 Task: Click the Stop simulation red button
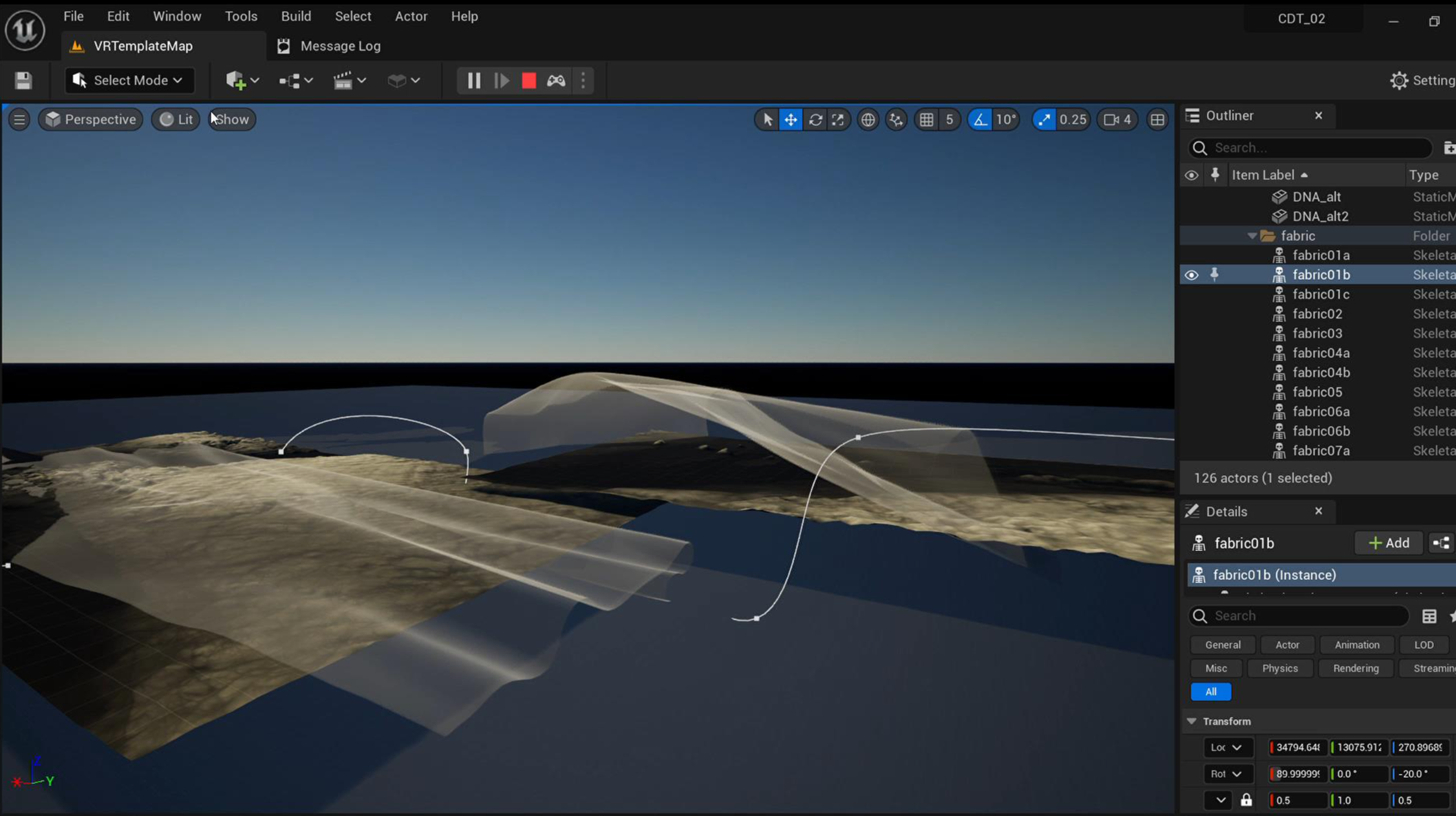pos(528,80)
